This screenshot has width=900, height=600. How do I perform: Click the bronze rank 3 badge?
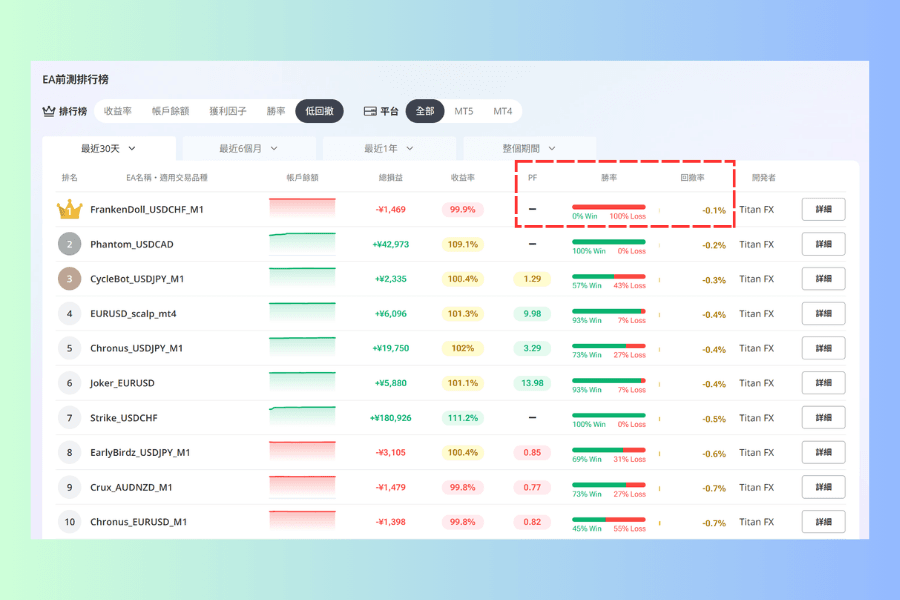pyautogui.click(x=69, y=279)
